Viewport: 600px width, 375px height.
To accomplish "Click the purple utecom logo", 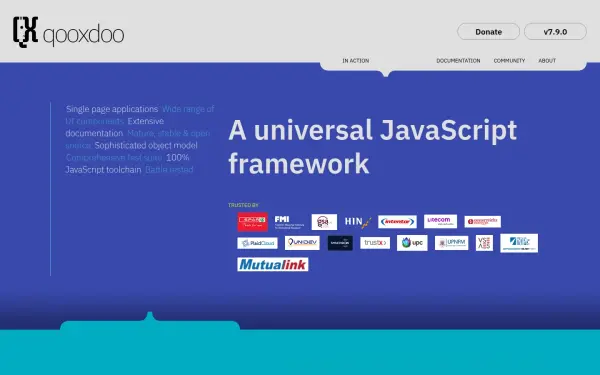I will (440, 221).
